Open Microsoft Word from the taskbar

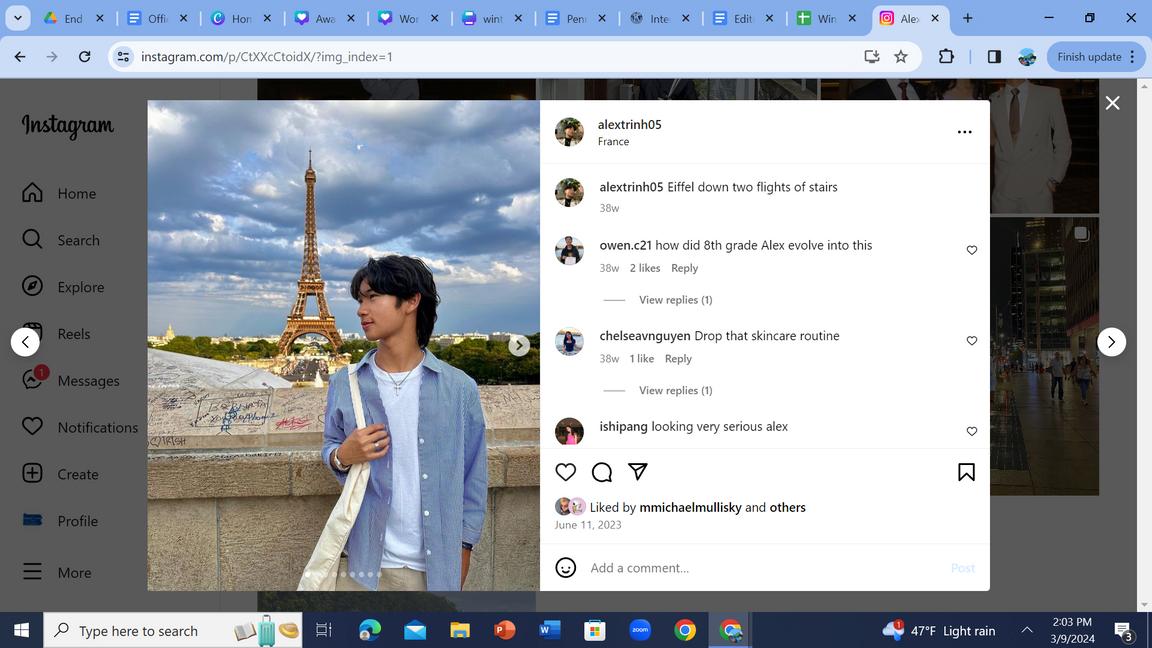550,630
